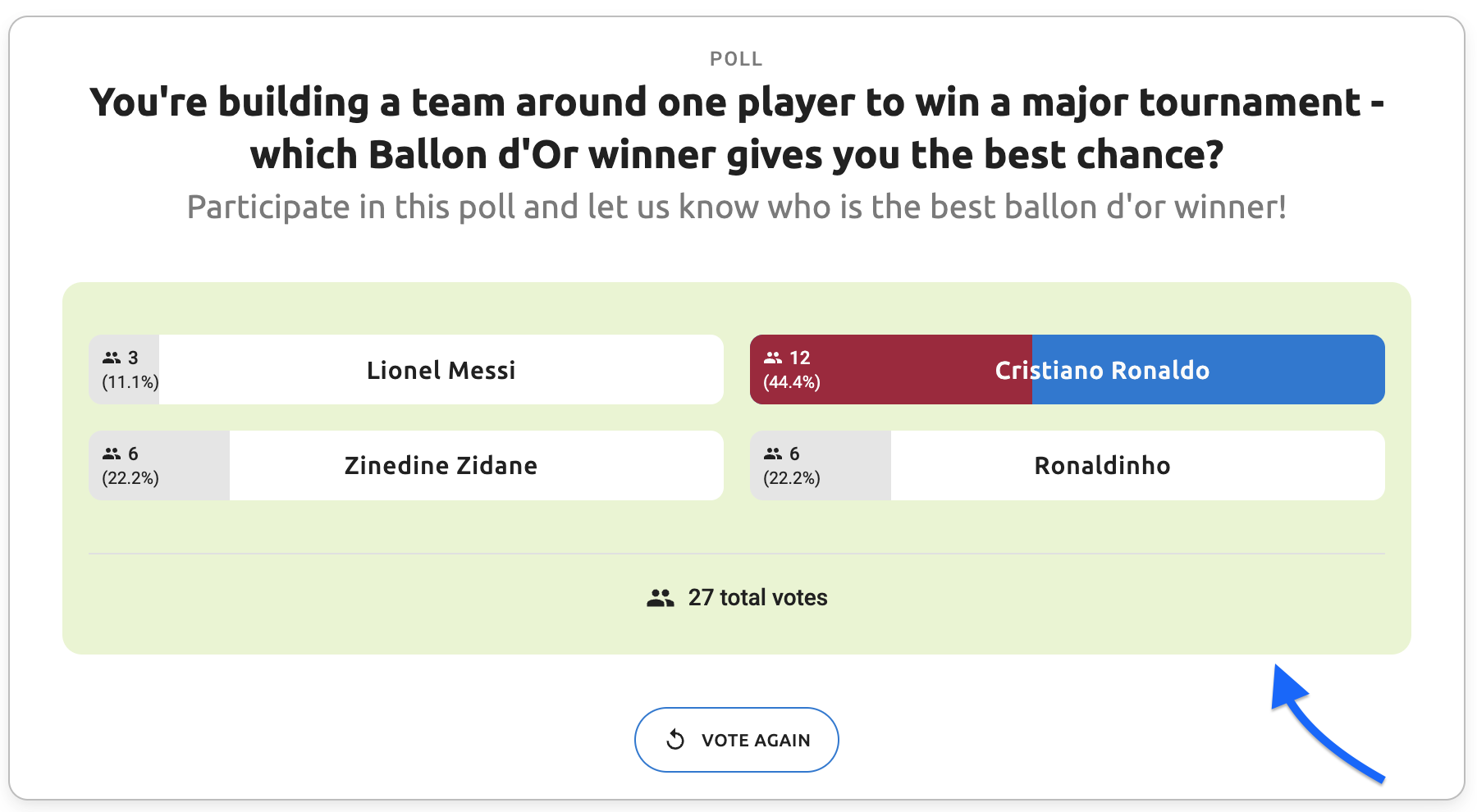Select the Zinedine Zidane poll option

[x=441, y=466]
